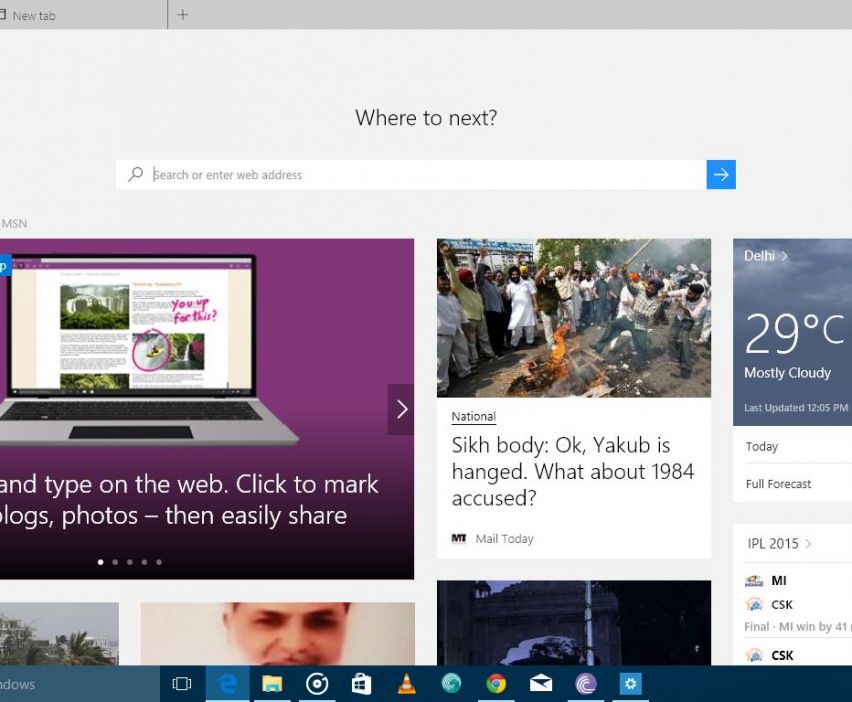Viewport: 852px width, 702px height.
Task: Open File Explorer from the taskbar
Action: coord(272,684)
